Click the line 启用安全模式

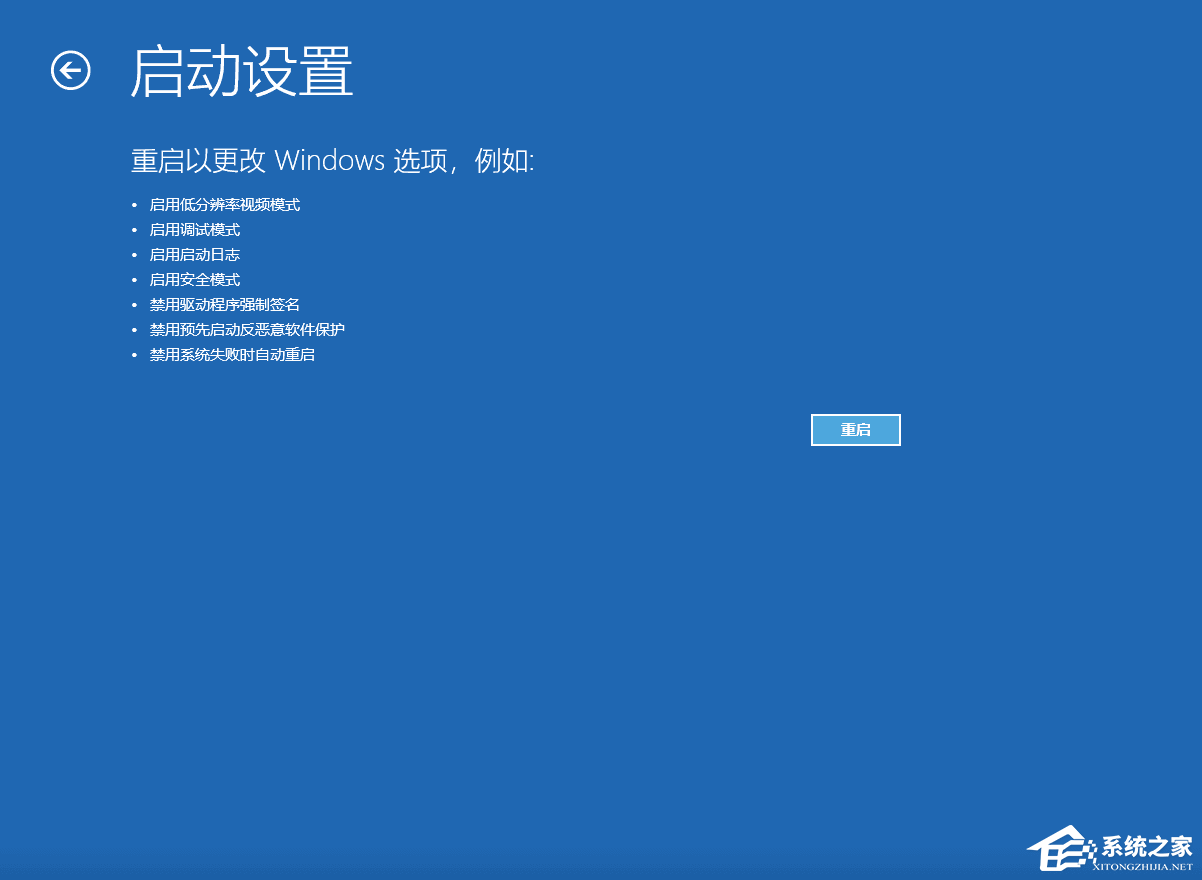click(x=195, y=280)
